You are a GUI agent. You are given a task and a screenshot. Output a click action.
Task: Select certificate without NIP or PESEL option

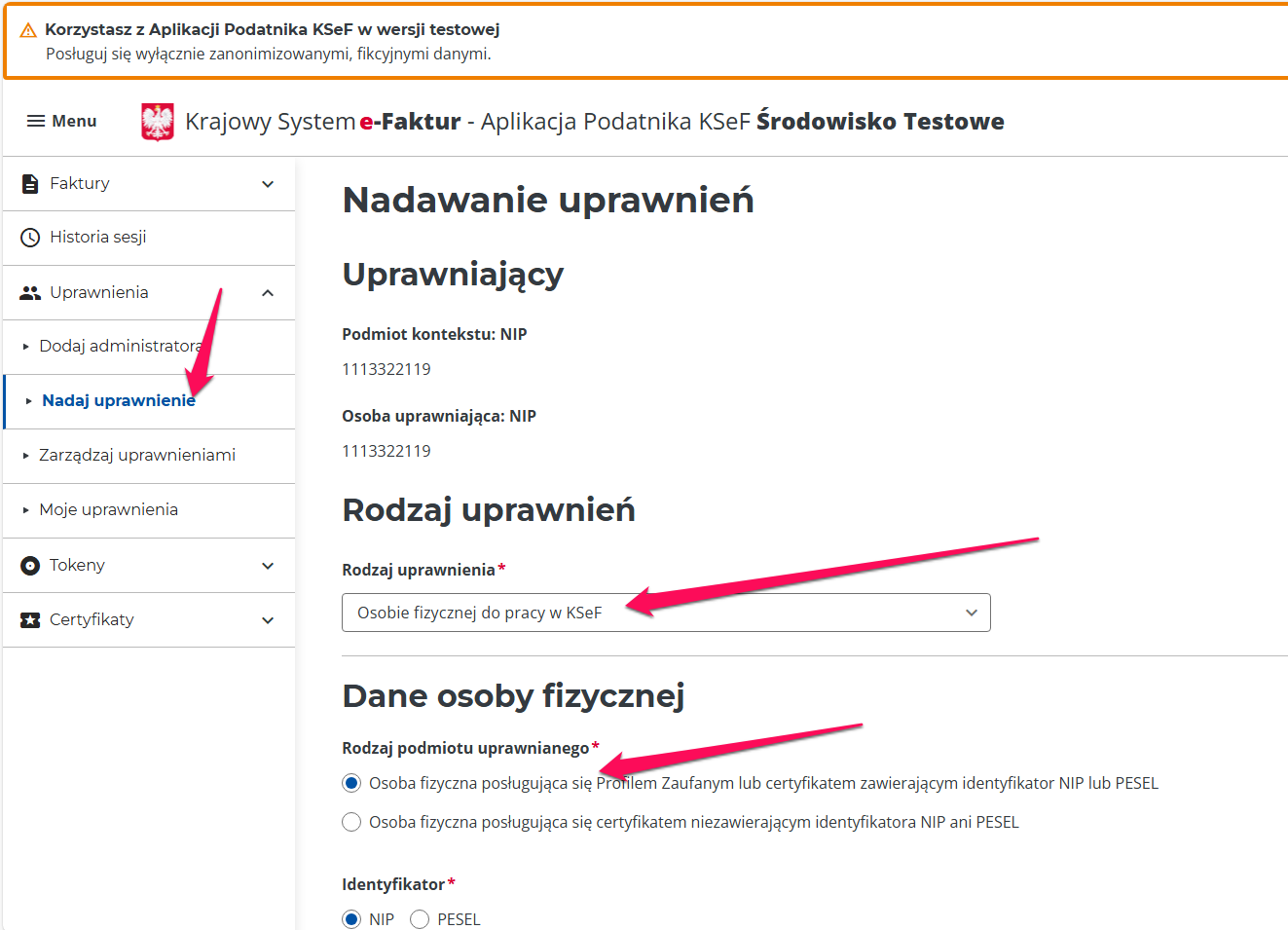pos(351,822)
